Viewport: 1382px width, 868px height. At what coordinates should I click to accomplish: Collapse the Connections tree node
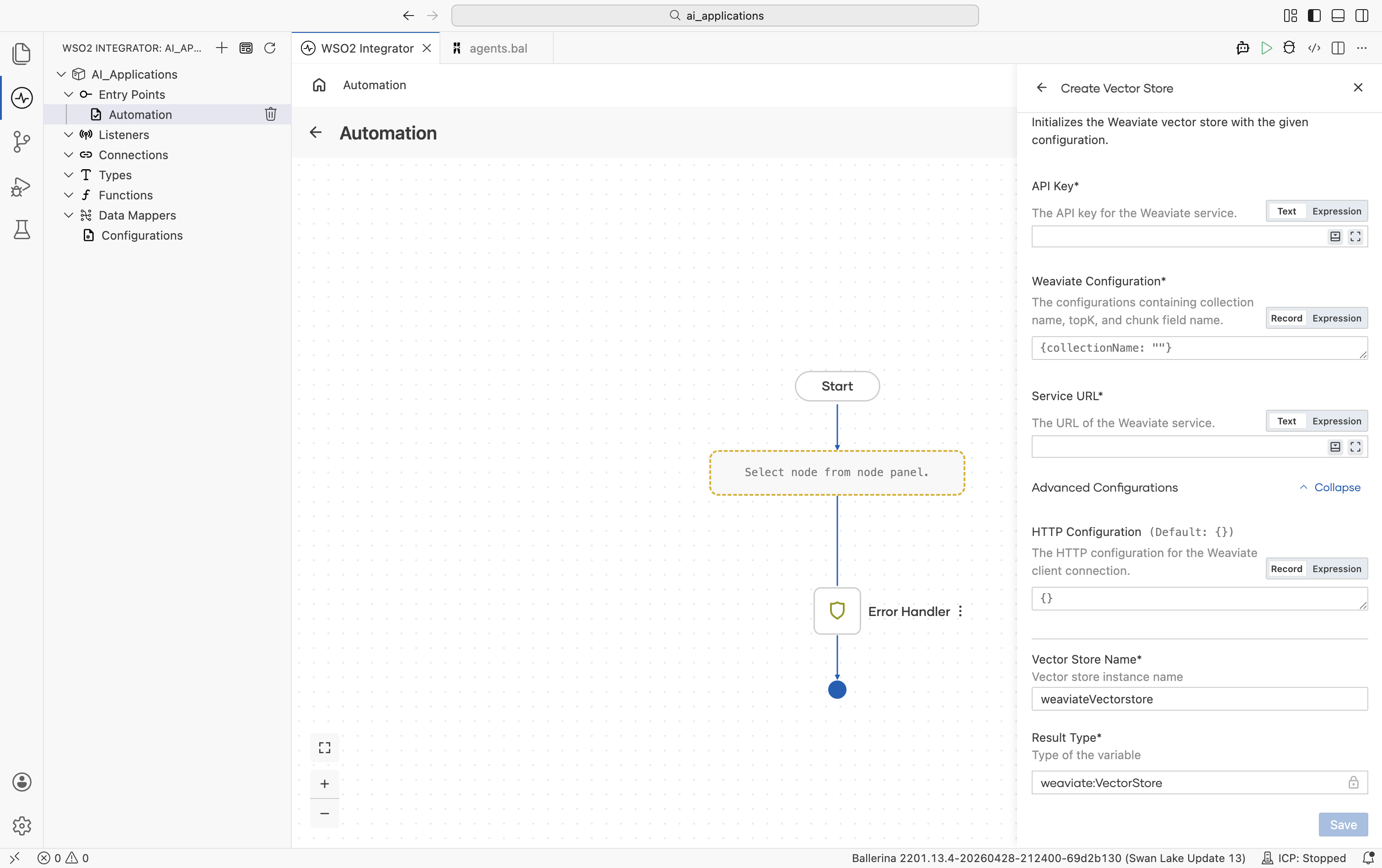(x=68, y=155)
